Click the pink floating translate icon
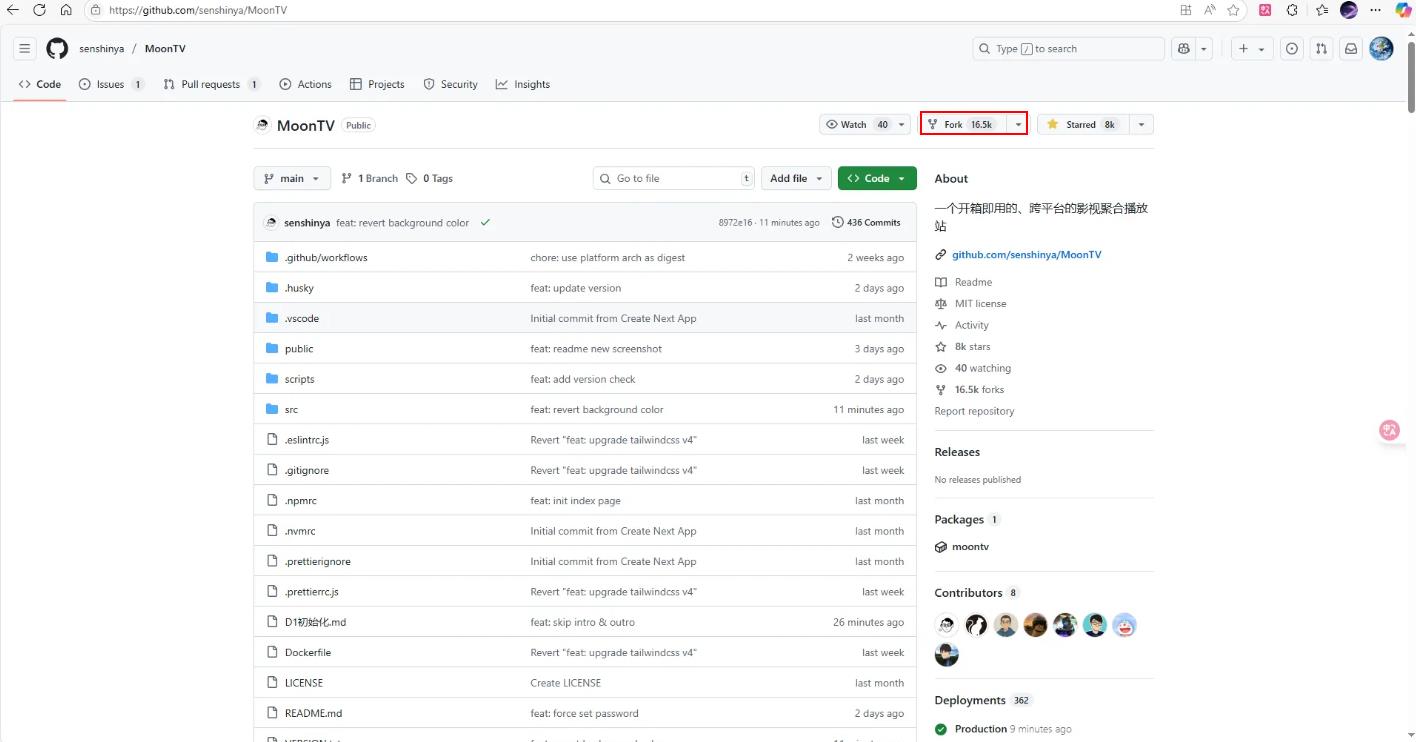The height and width of the screenshot is (742, 1416). coord(1390,430)
